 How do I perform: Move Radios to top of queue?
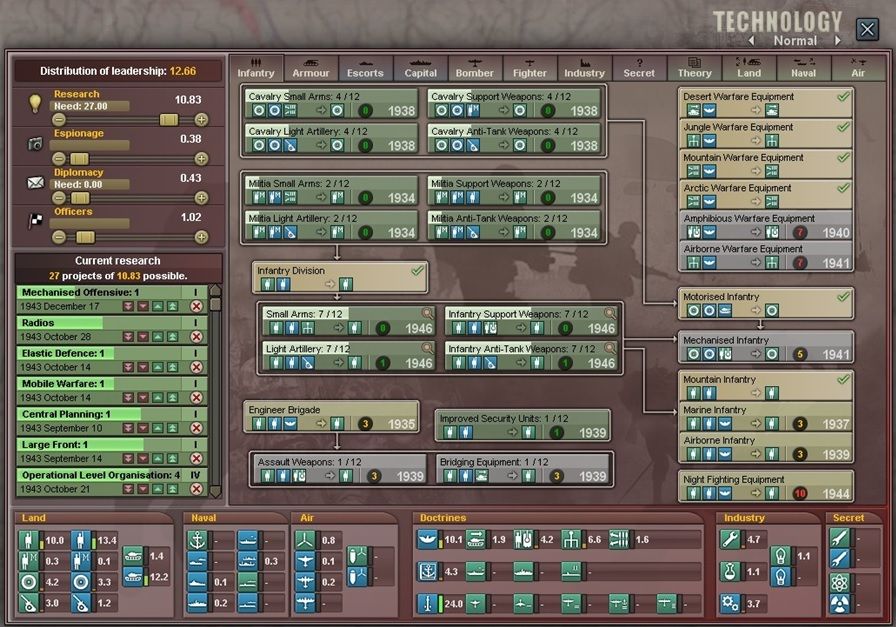pos(173,337)
